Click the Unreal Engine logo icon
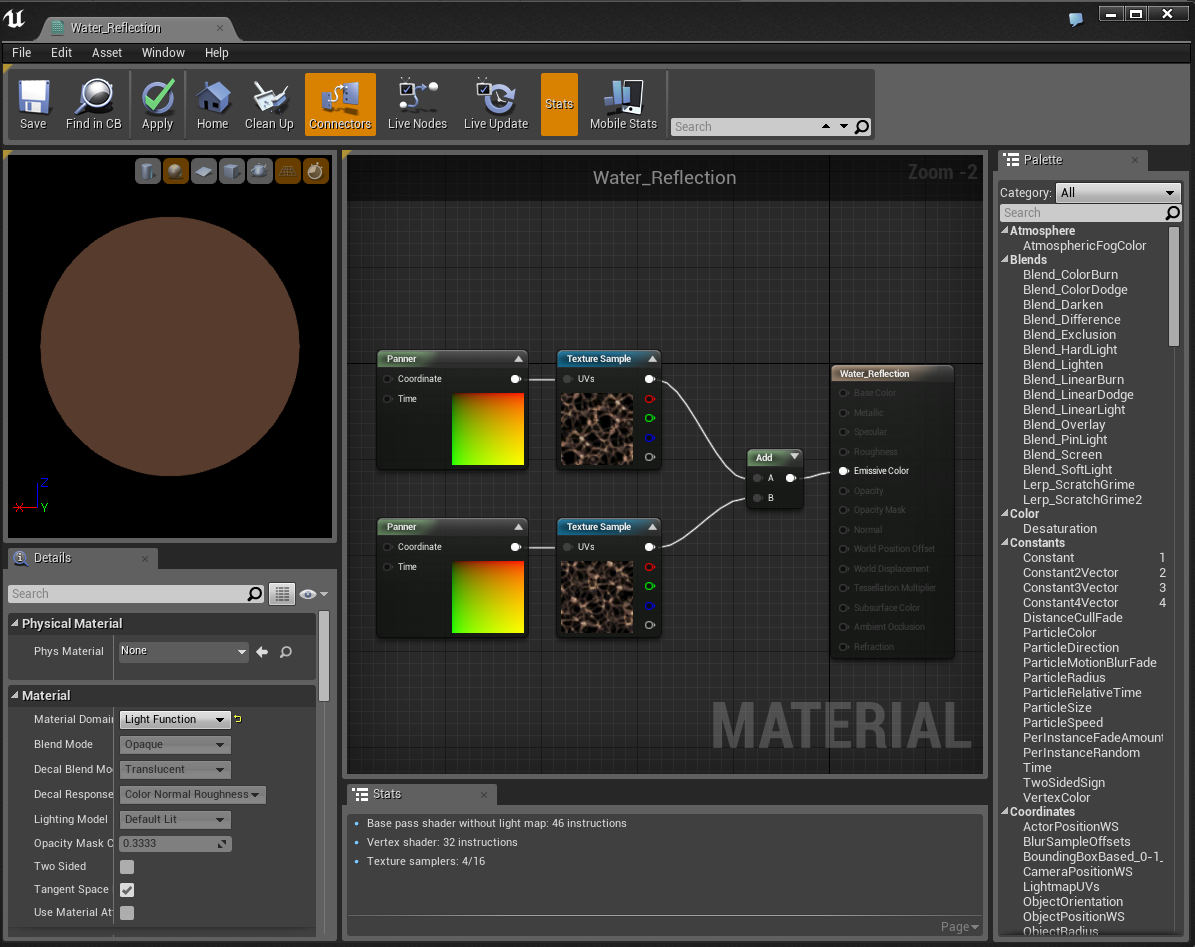Image resolution: width=1195 pixels, height=947 pixels. pos(14,19)
